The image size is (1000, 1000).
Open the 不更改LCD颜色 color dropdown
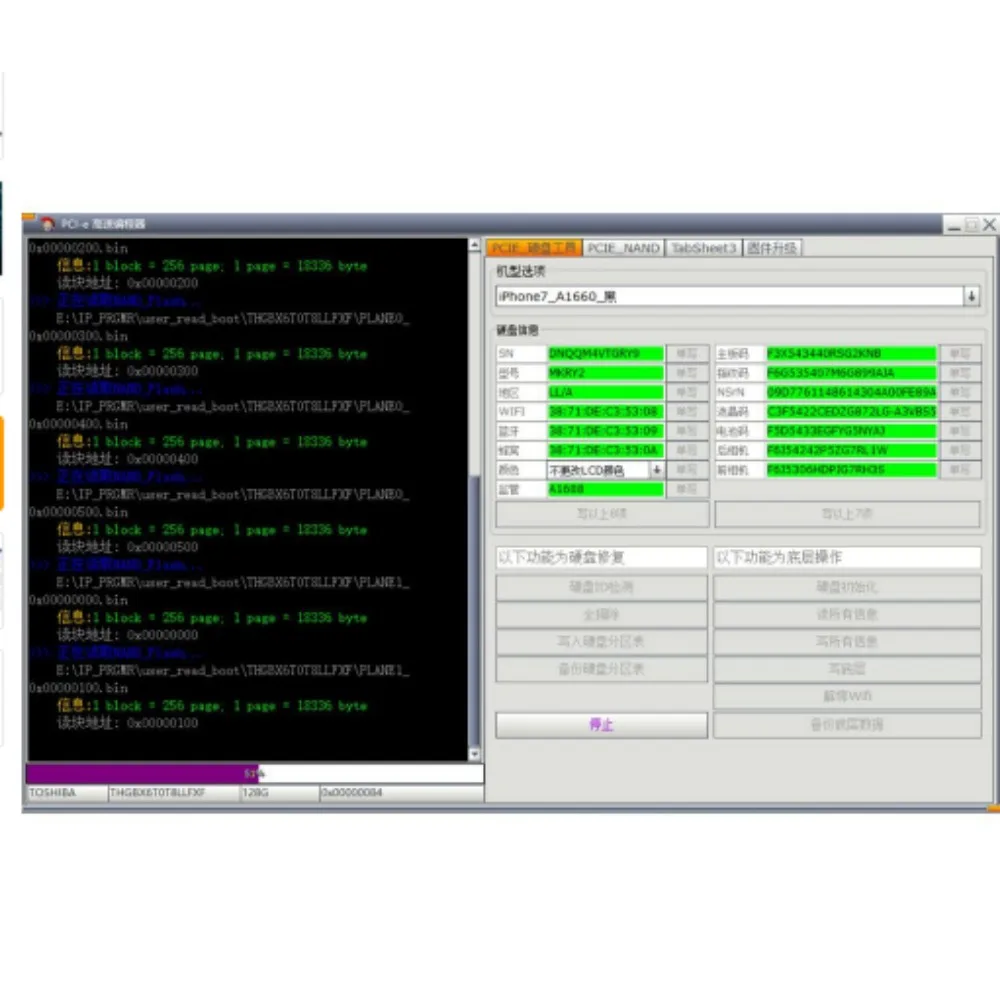(656, 470)
